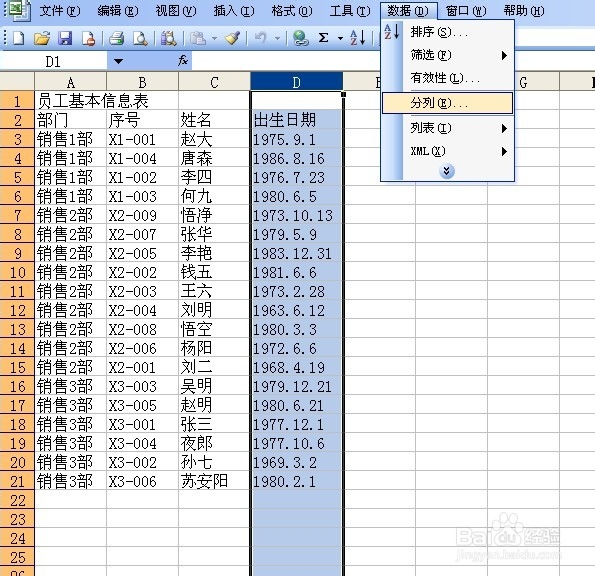The height and width of the screenshot is (576, 595).
Task: Click cell containing 员工基本信息表
Action: point(70,101)
